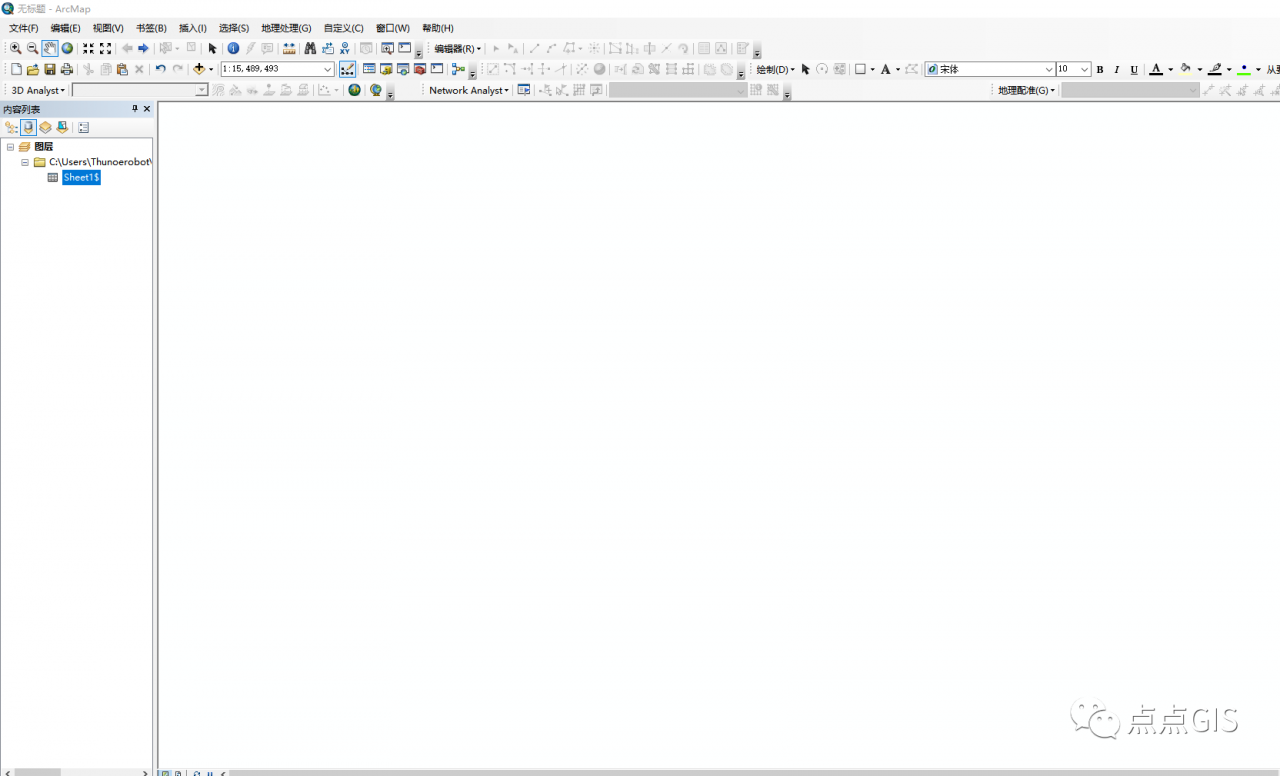
Task: Create a new map document
Action: [x=16, y=69]
